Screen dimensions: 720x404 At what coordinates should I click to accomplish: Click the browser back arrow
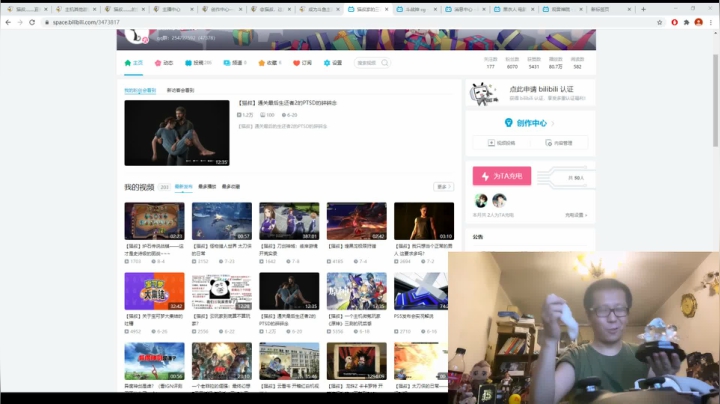[8, 22]
